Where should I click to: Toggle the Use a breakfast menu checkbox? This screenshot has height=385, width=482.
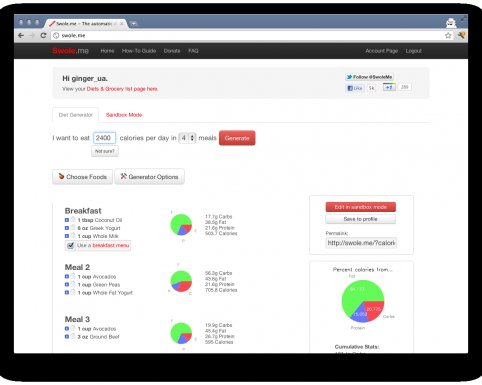[70, 246]
